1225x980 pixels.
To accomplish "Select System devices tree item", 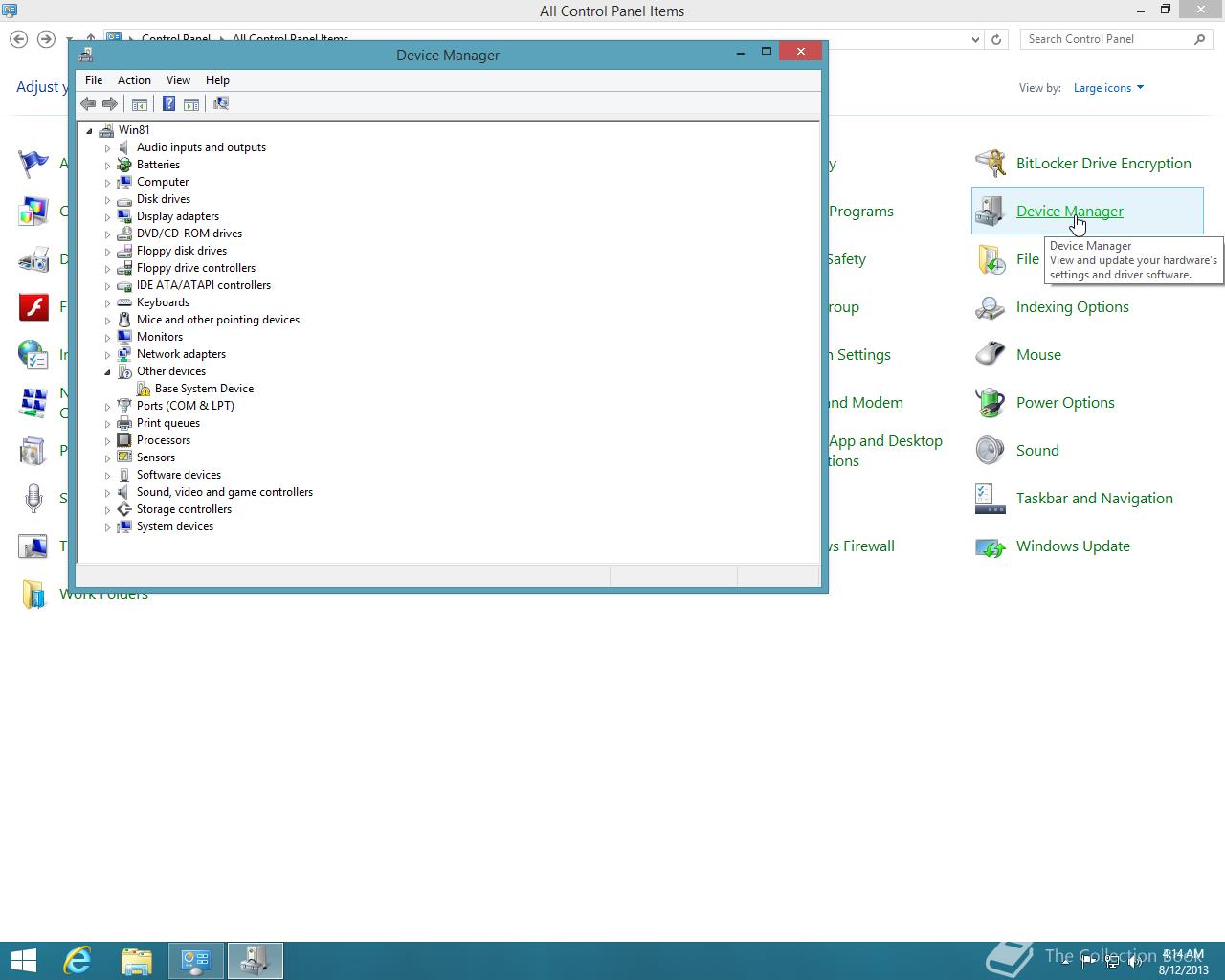I will click(175, 526).
